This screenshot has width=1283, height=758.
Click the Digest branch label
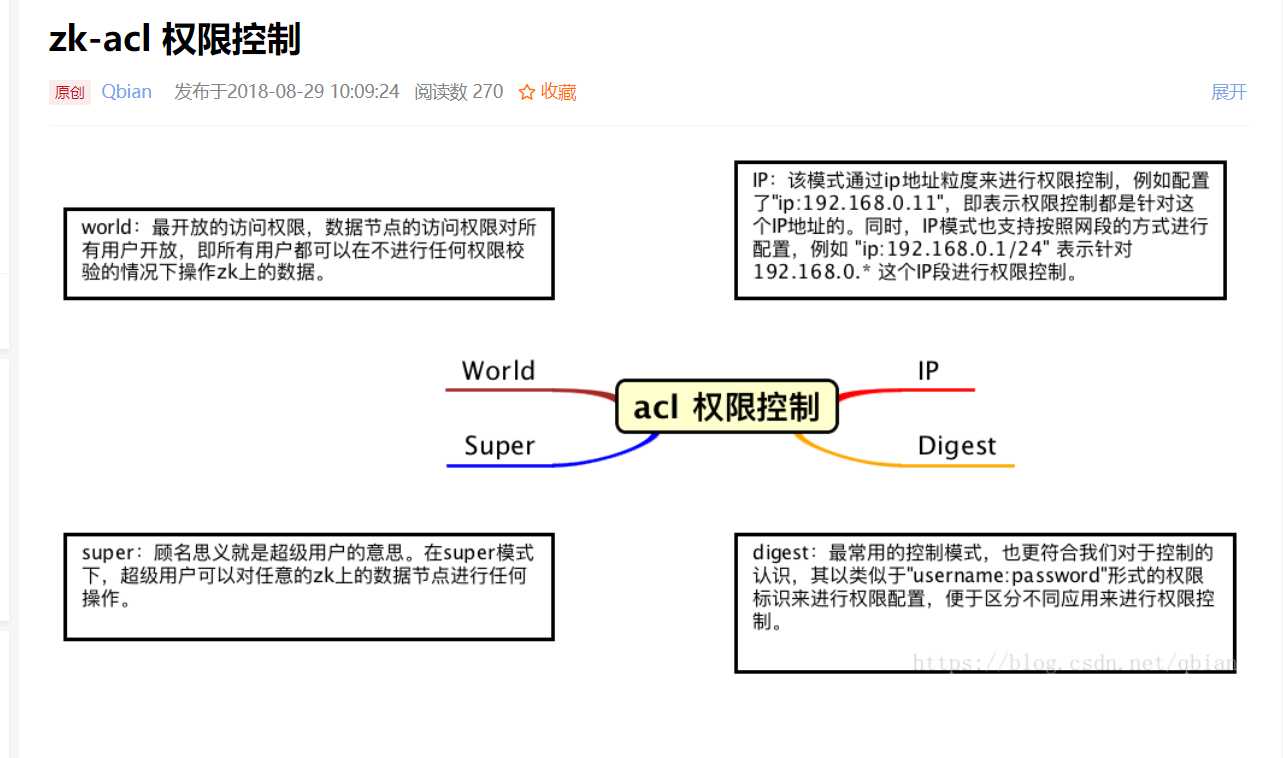[x=957, y=446]
